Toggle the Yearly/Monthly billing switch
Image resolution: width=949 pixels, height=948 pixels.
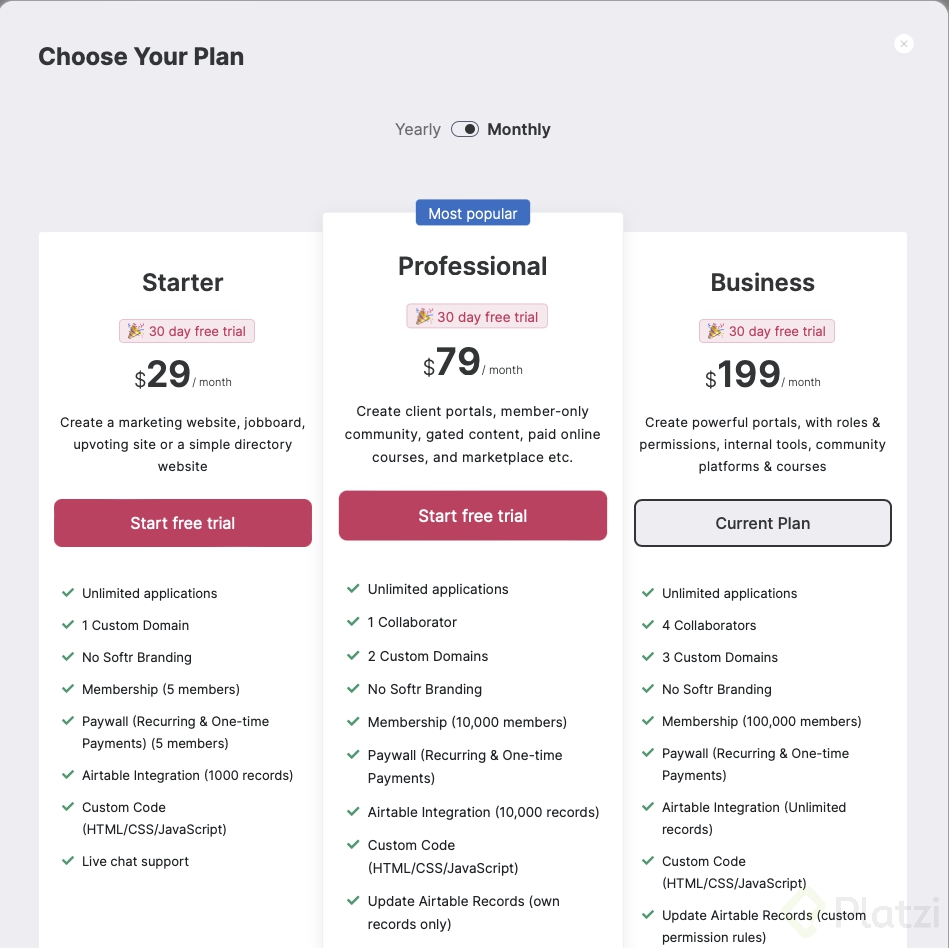[465, 129]
